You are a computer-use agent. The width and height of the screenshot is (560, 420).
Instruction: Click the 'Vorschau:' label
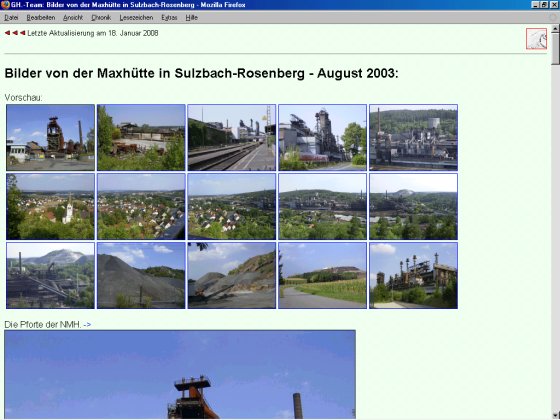point(23,98)
